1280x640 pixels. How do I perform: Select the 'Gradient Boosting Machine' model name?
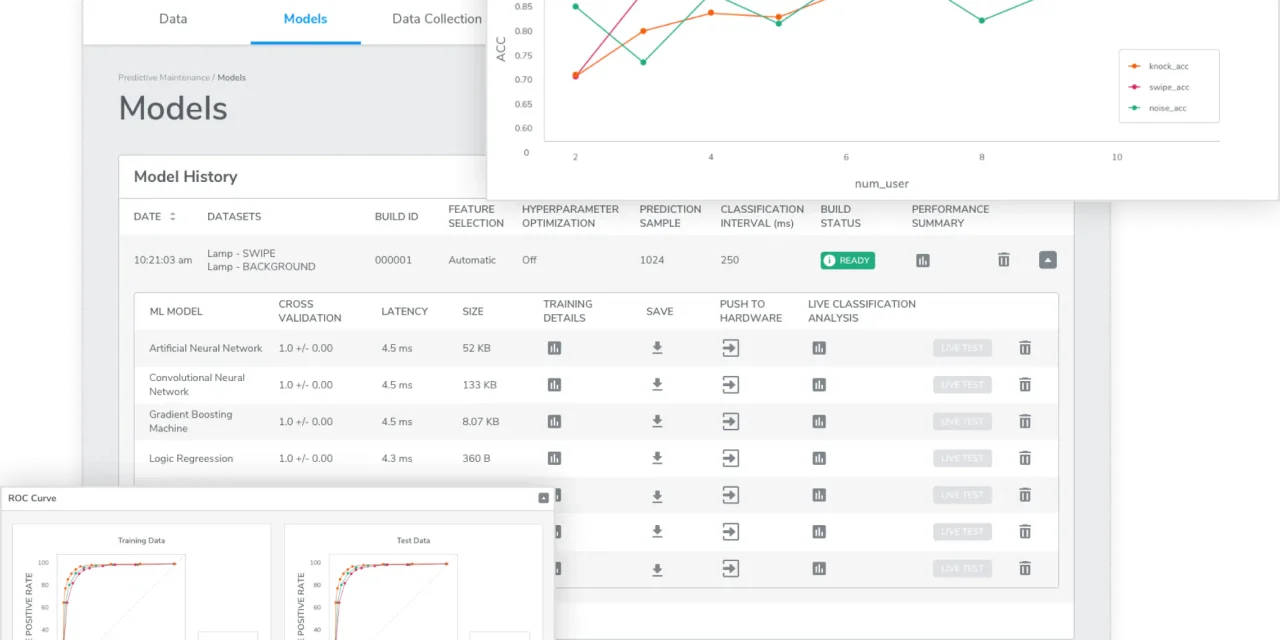click(x=191, y=422)
